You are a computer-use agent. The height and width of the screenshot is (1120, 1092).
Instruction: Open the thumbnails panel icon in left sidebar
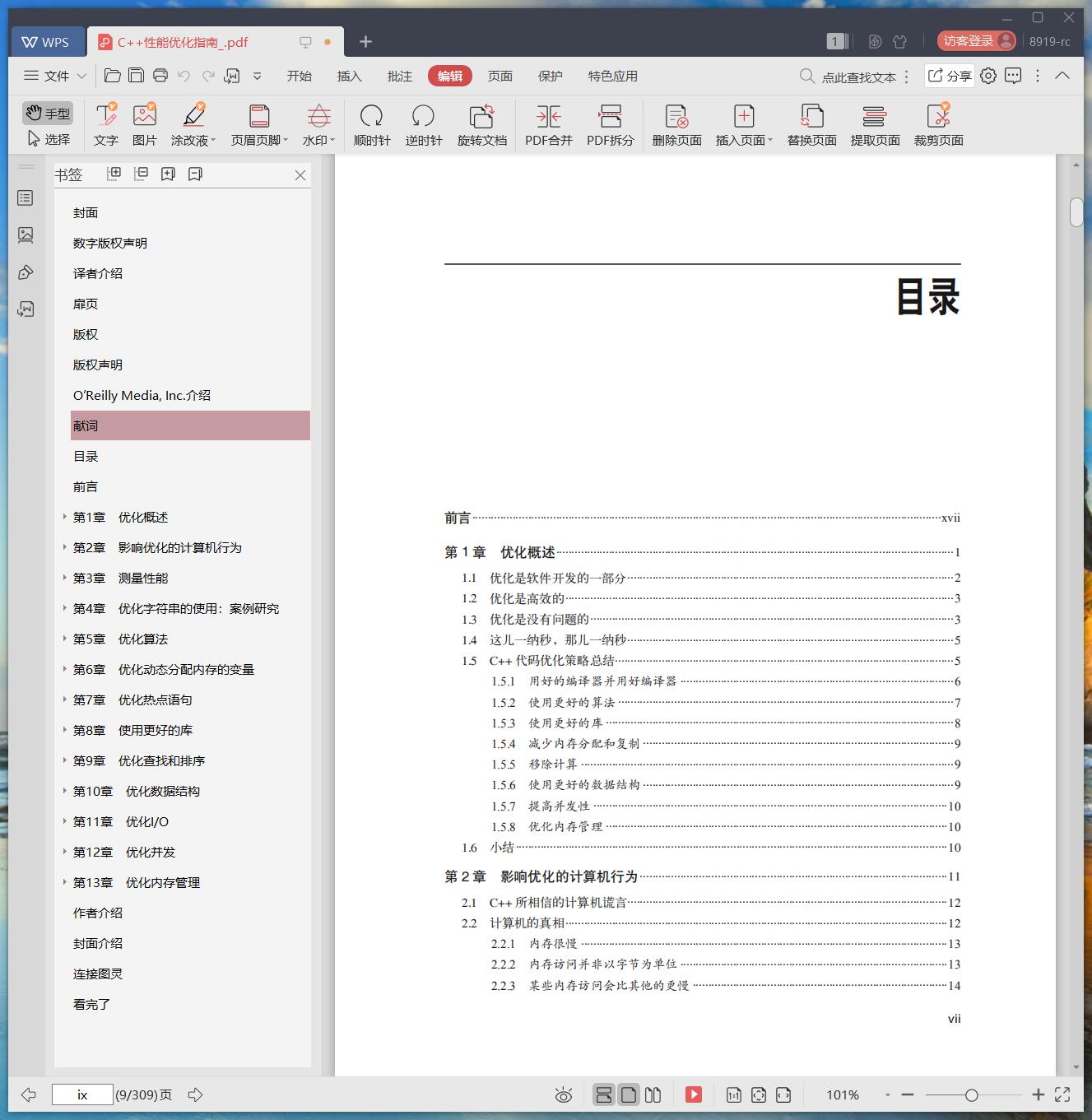(x=26, y=235)
